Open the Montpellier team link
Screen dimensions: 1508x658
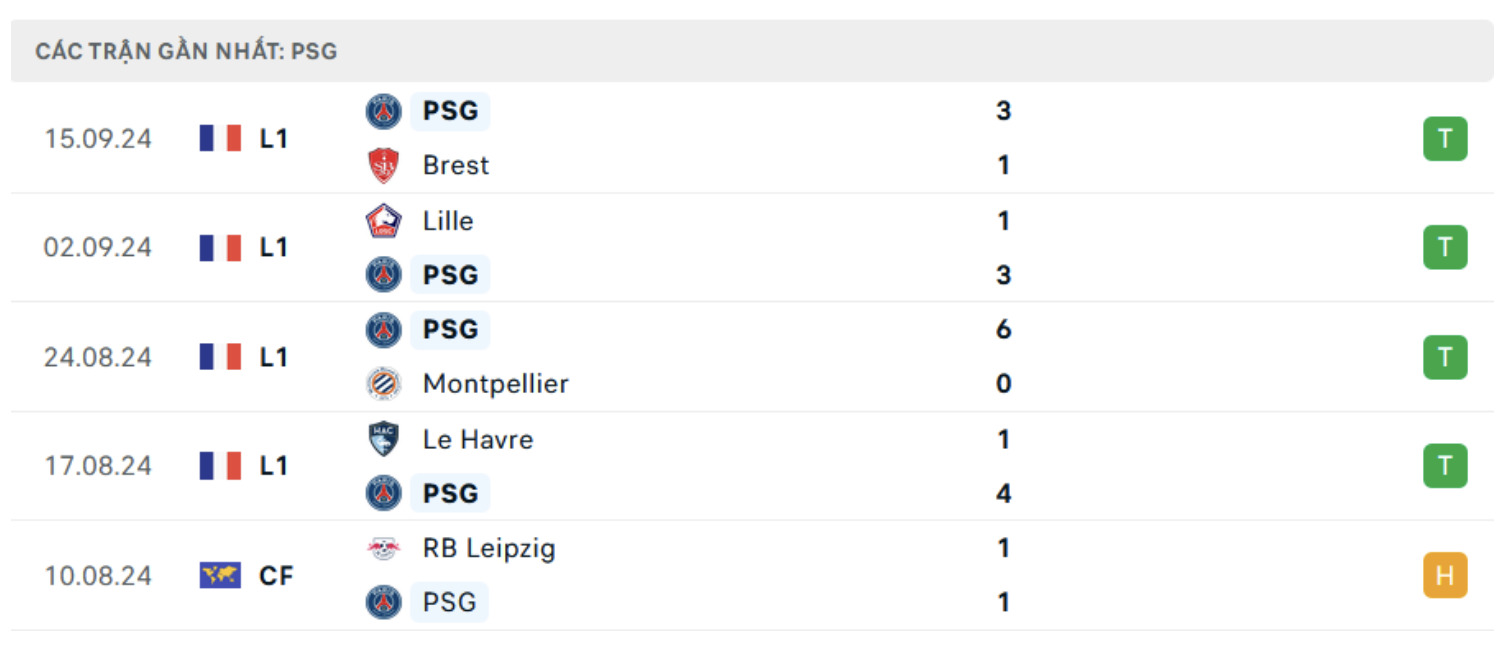(x=495, y=384)
